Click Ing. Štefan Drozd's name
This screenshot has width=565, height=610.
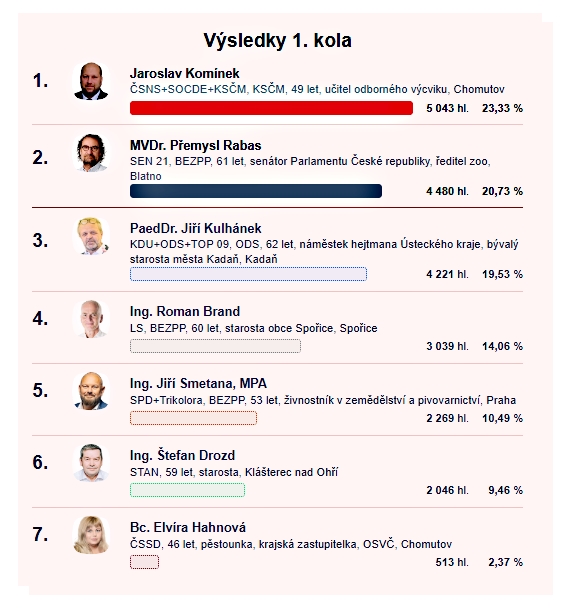click(182, 455)
